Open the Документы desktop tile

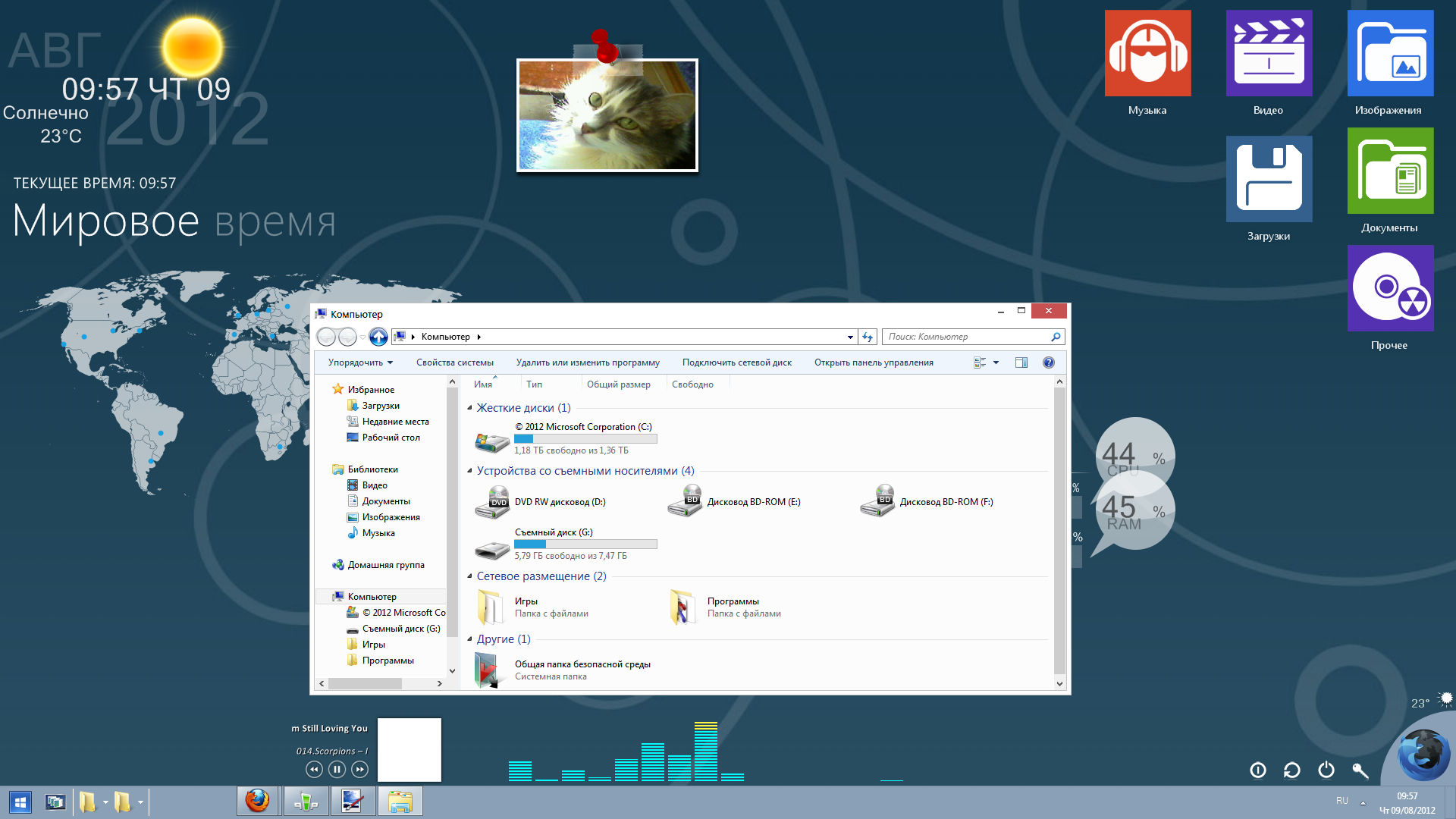pyautogui.click(x=1390, y=171)
